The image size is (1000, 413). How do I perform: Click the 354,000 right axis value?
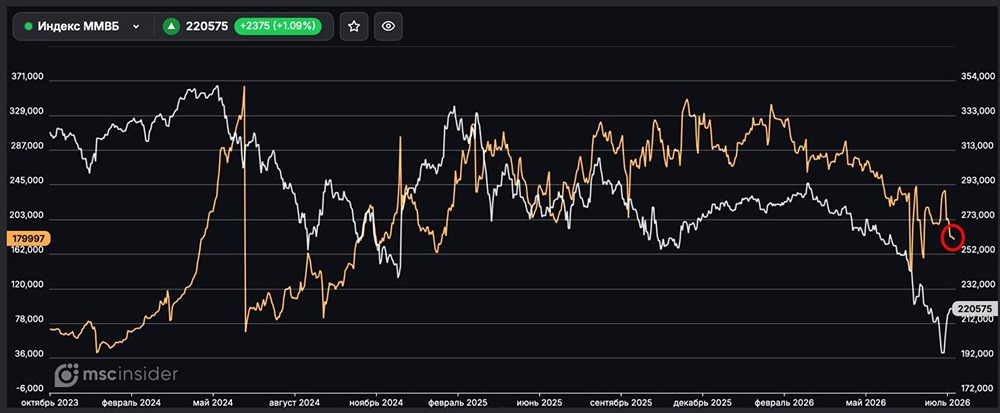(976, 77)
